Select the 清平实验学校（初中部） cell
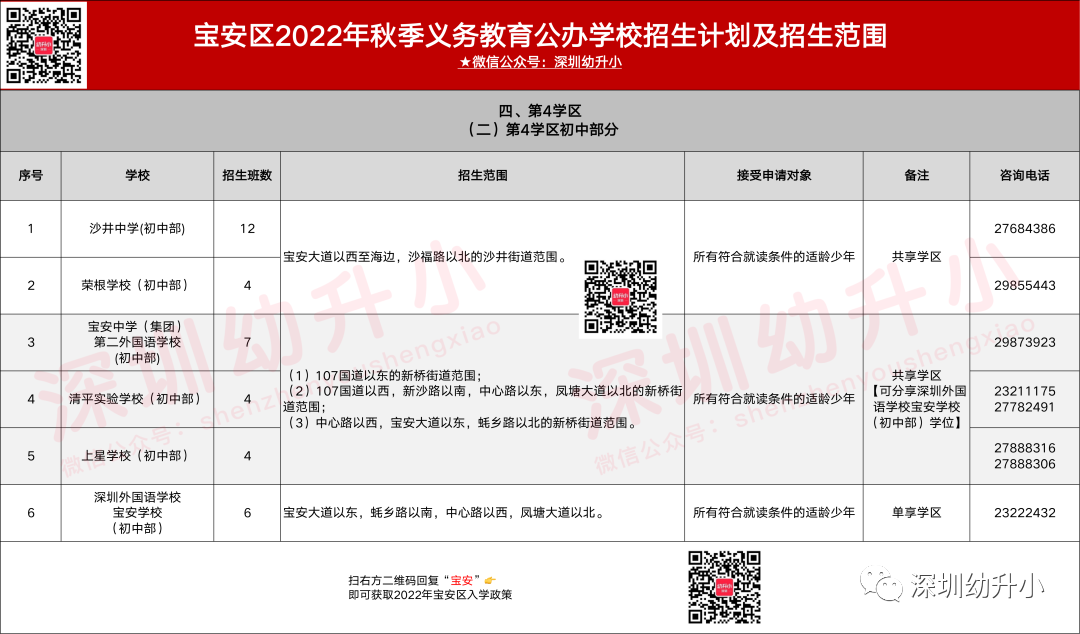 [138, 399]
